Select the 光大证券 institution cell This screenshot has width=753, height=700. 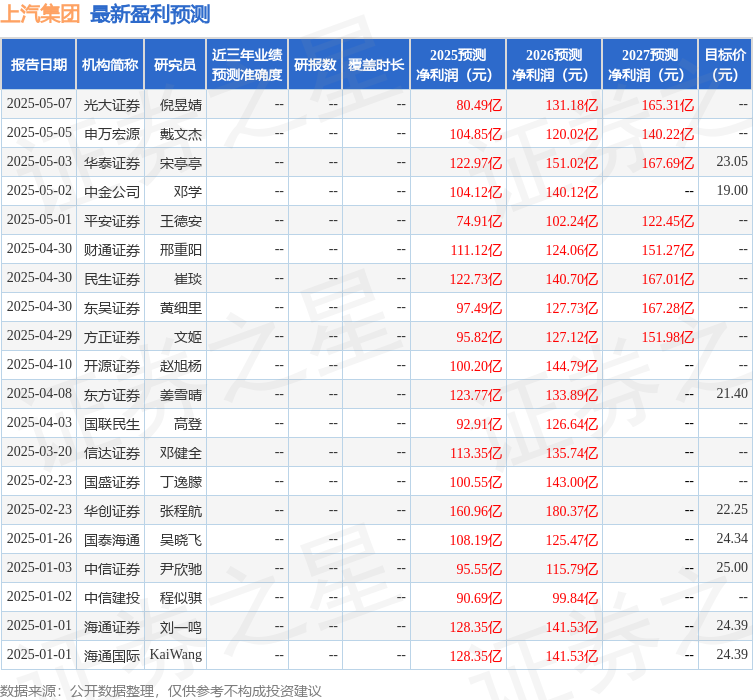(112, 105)
